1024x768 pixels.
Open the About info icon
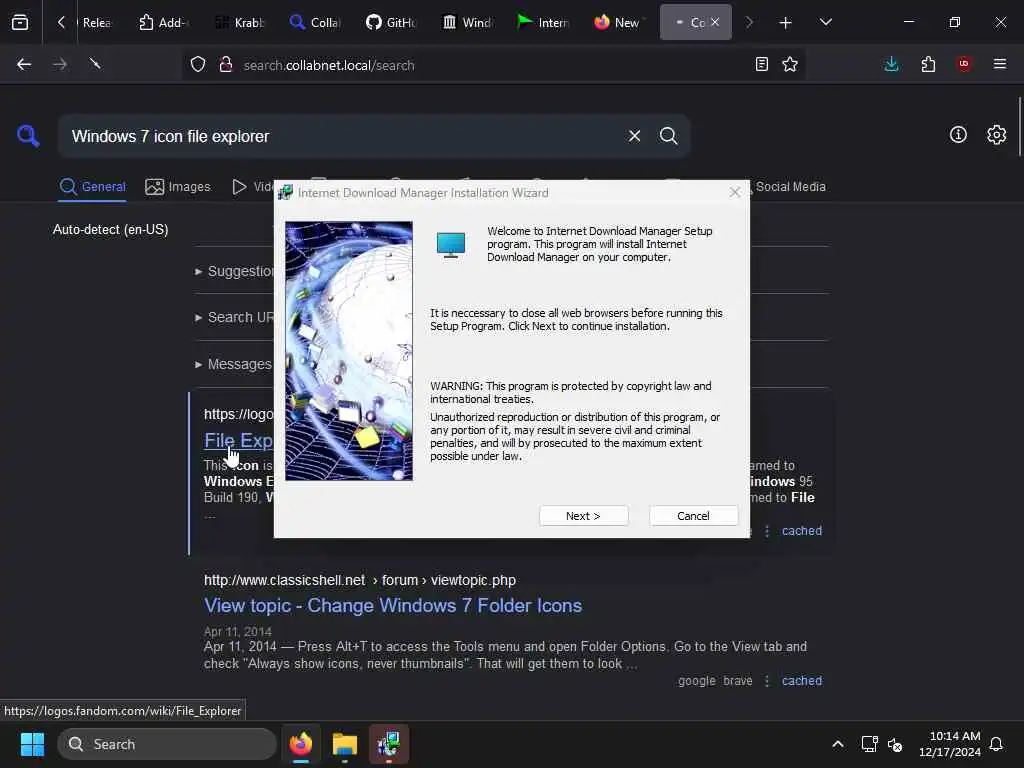click(958, 135)
